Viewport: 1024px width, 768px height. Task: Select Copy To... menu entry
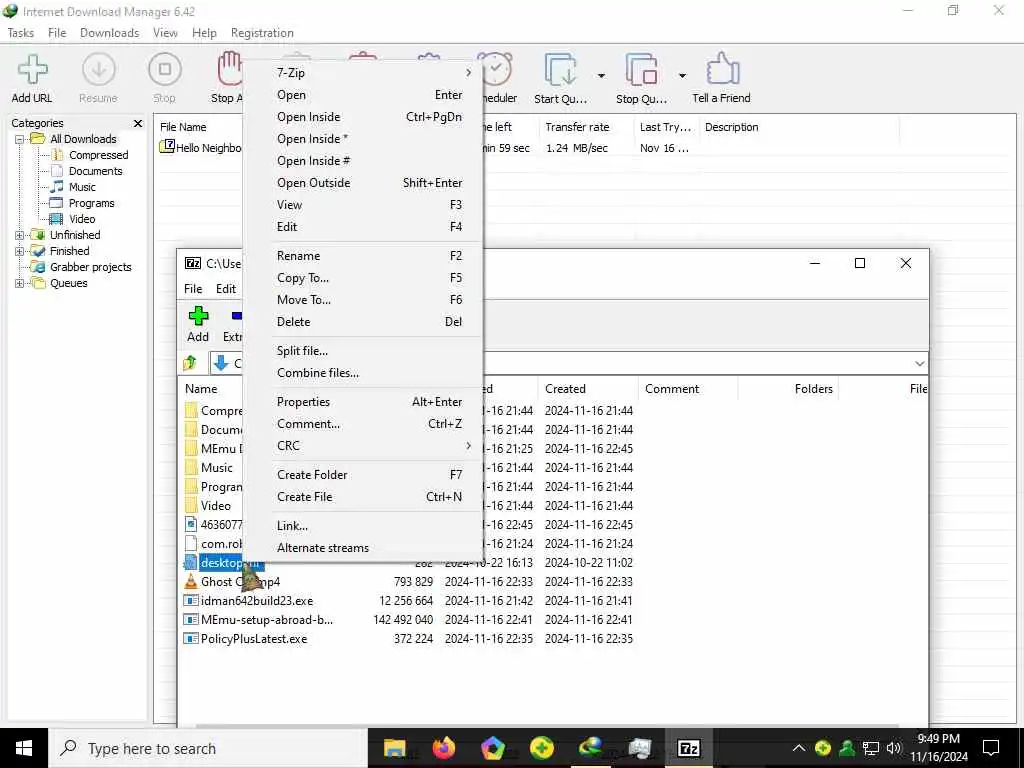tap(362, 278)
